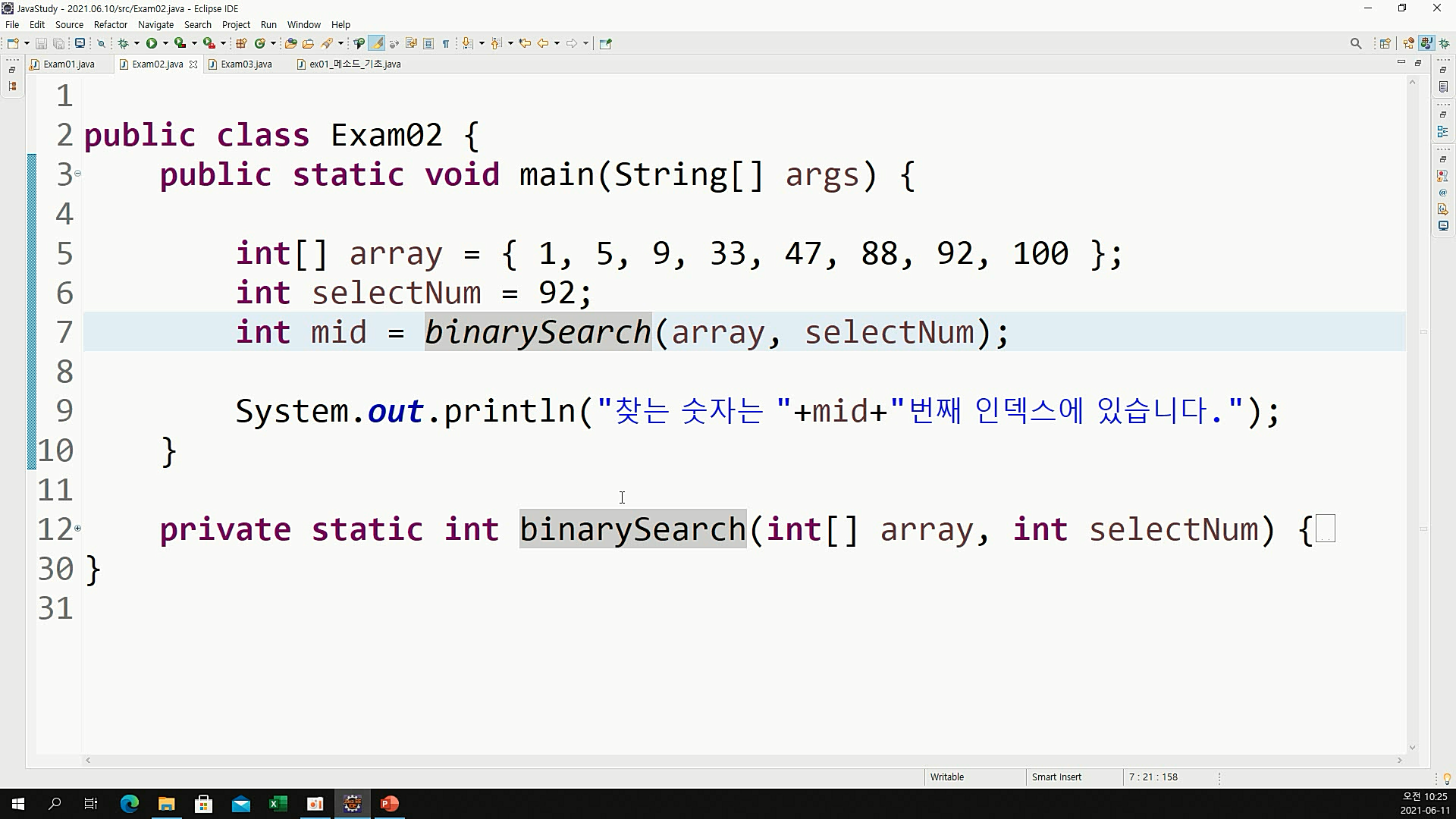Click the Back navigation arrow button
This screenshot has height=819, width=1456.
click(x=543, y=43)
